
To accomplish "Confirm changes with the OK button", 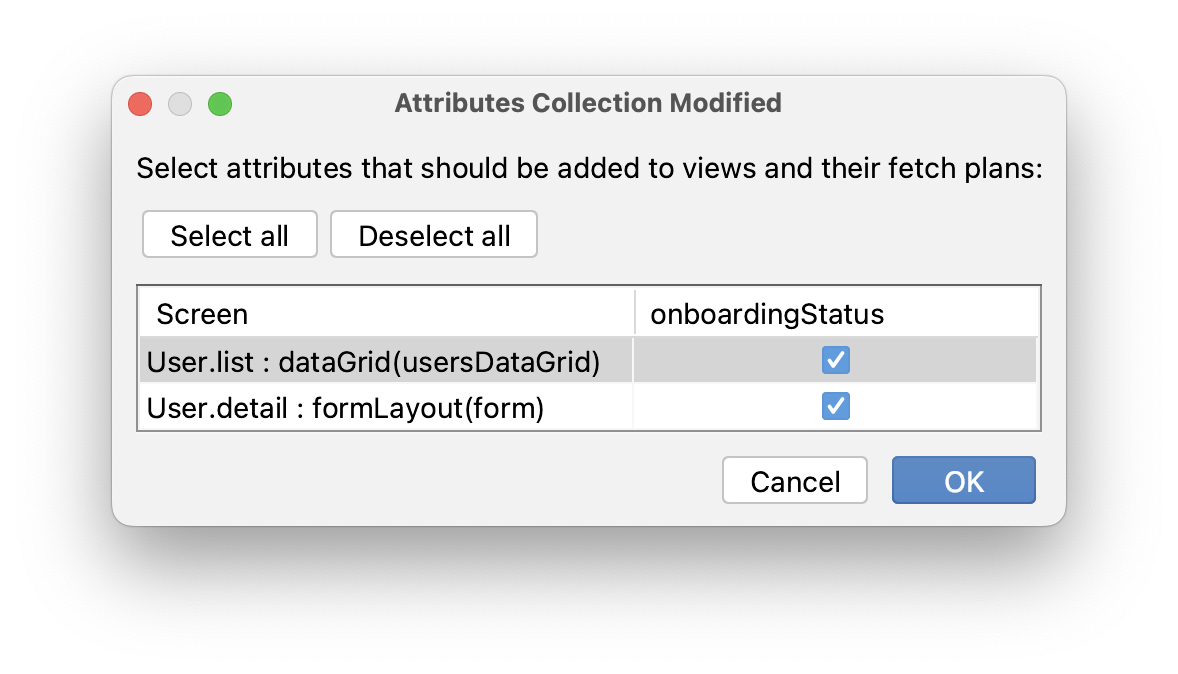I will [x=962, y=480].
